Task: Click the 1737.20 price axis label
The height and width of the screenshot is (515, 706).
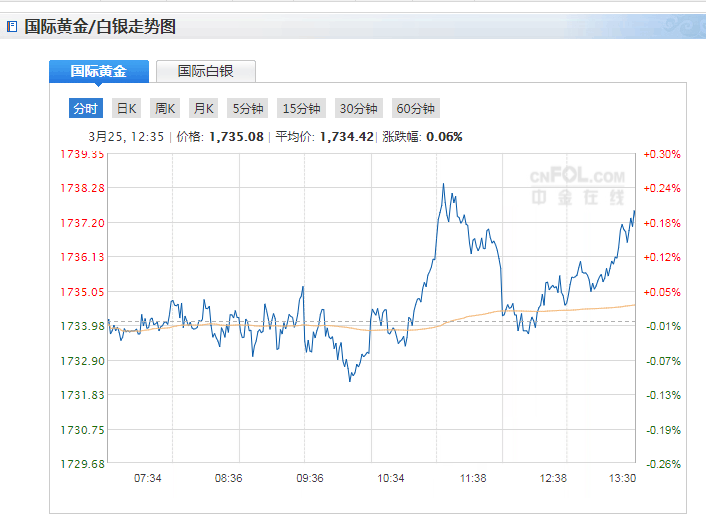Action: pyautogui.click(x=82, y=223)
